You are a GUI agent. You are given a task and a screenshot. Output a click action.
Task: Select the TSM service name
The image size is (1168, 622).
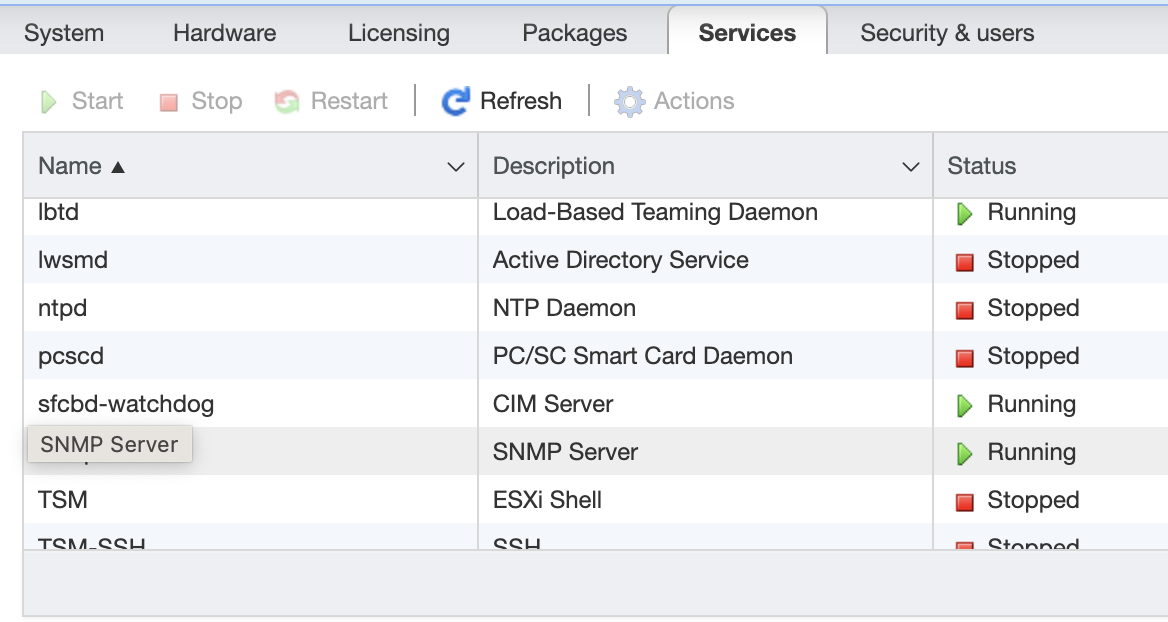(x=63, y=500)
